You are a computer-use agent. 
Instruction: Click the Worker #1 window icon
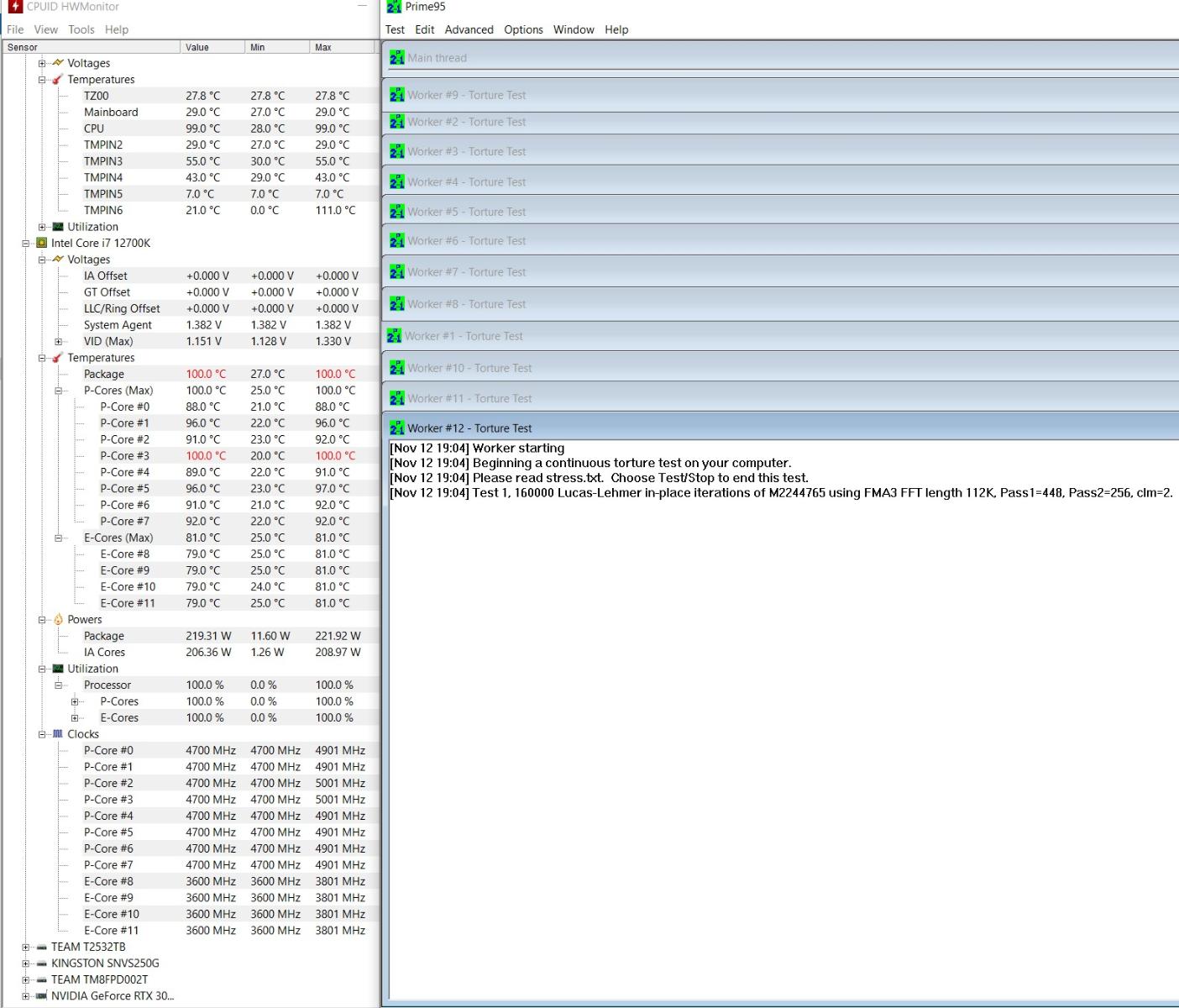click(395, 336)
